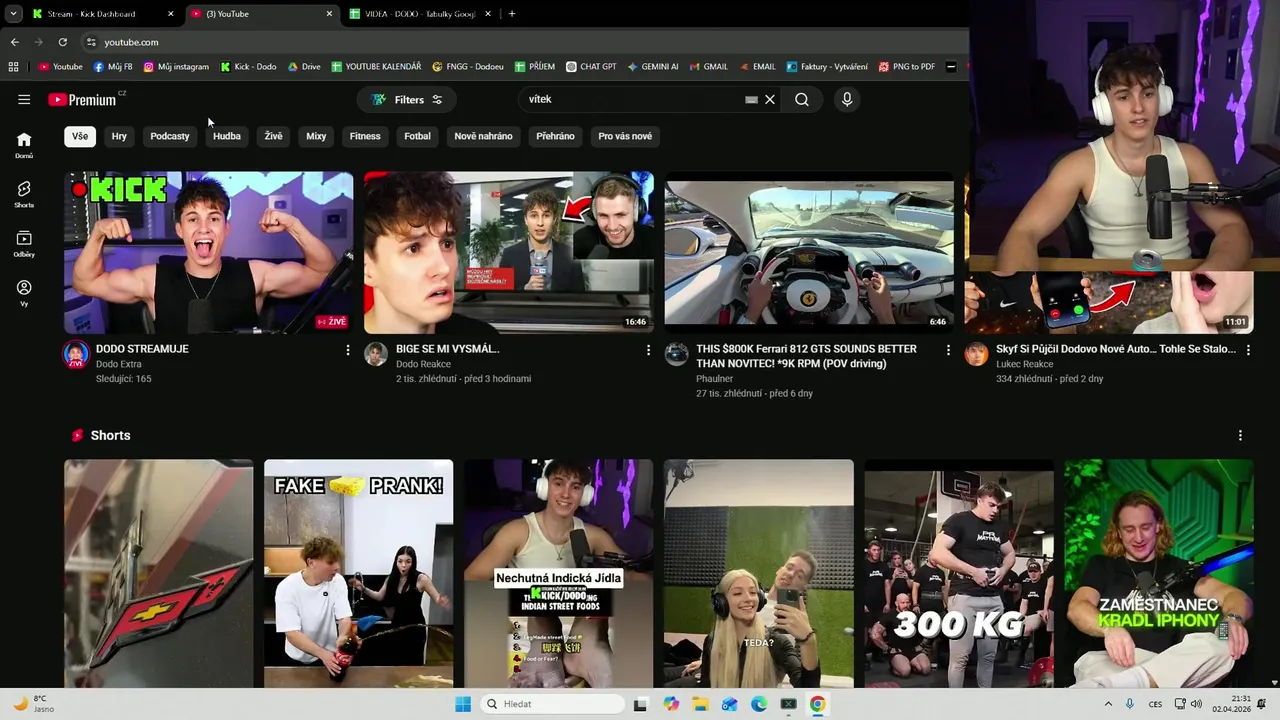Click the Windows Start button
Screen dimensions: 1280x720
463,704
